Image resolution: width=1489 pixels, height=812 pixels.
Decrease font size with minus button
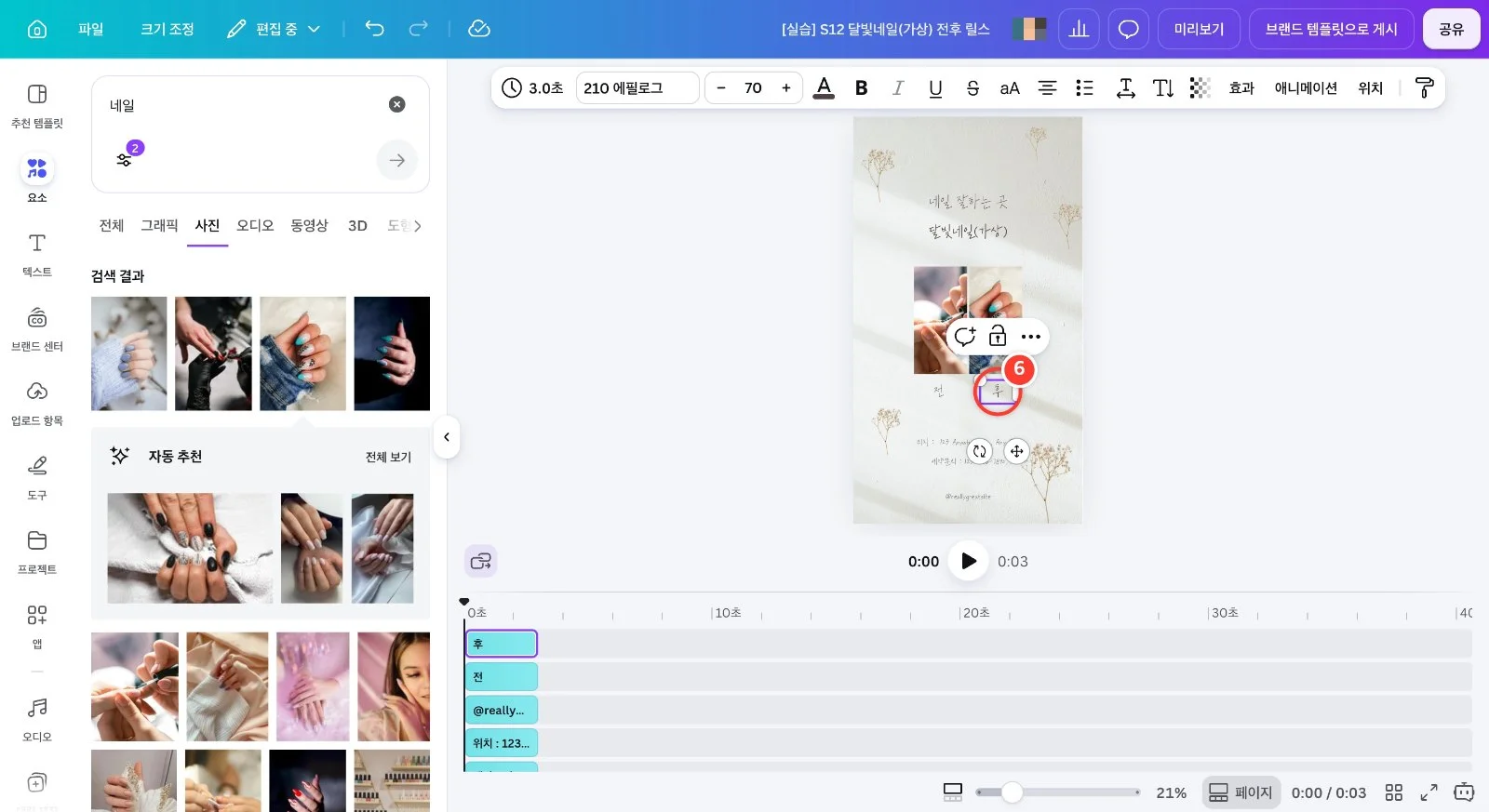720,87
